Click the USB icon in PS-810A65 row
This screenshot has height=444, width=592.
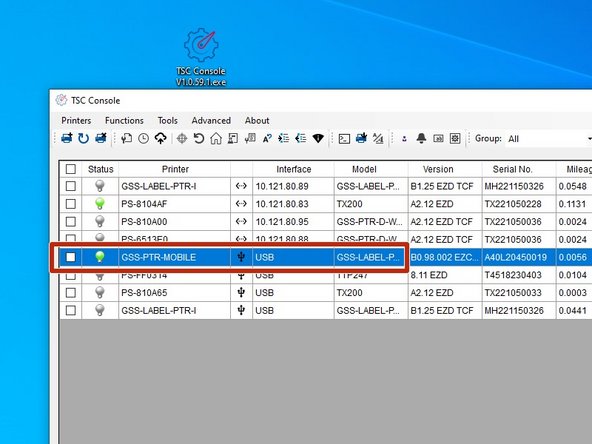pos(241,292)
